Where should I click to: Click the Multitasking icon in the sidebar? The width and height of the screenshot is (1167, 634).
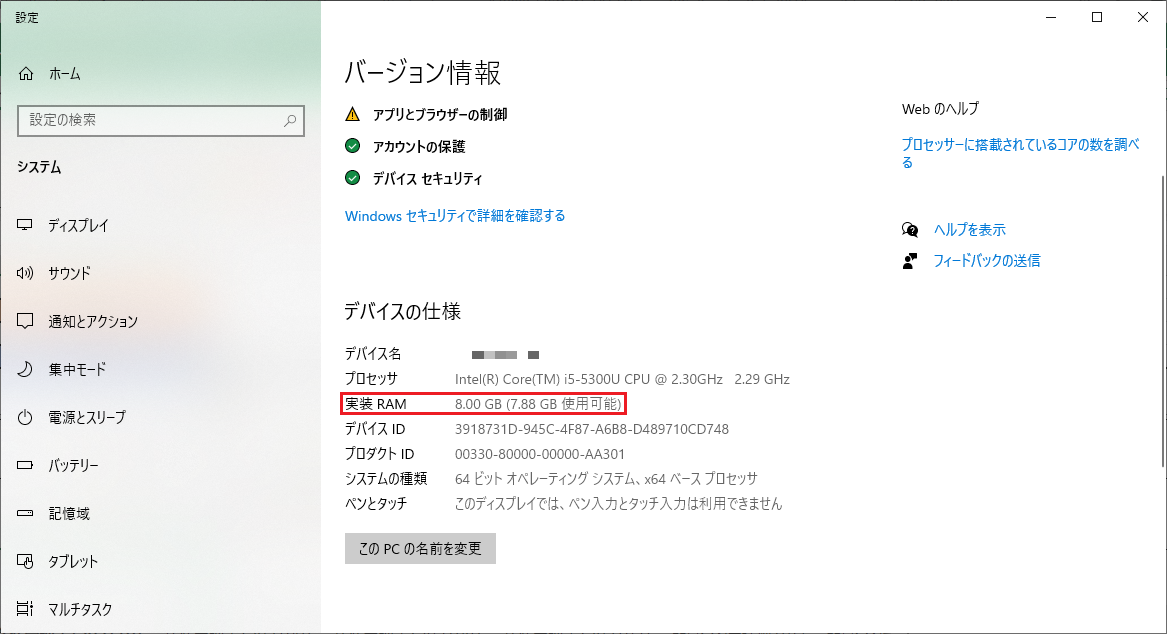(26, 609)
